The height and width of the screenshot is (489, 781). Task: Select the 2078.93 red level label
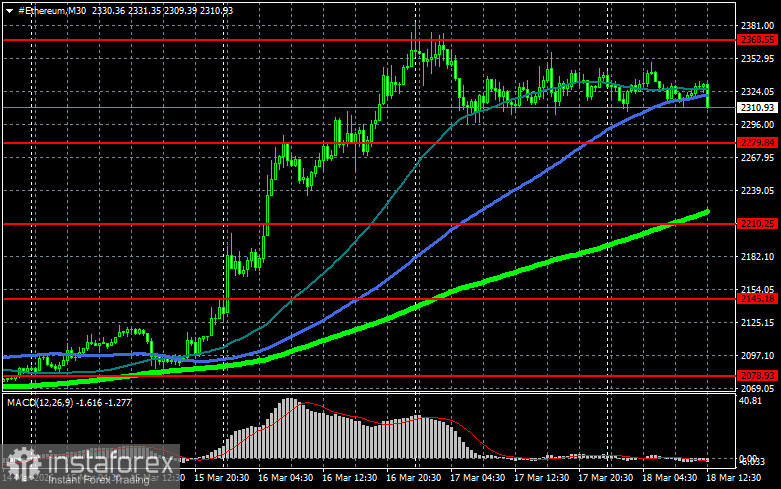click(x=758, y=376)
